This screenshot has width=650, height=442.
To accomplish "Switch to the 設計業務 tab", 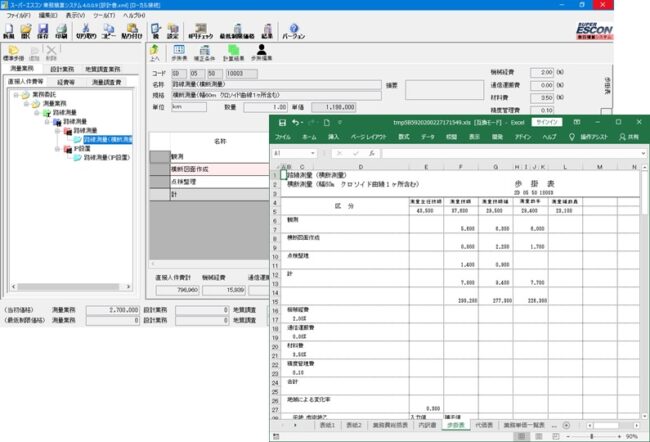I will (62, 69).
